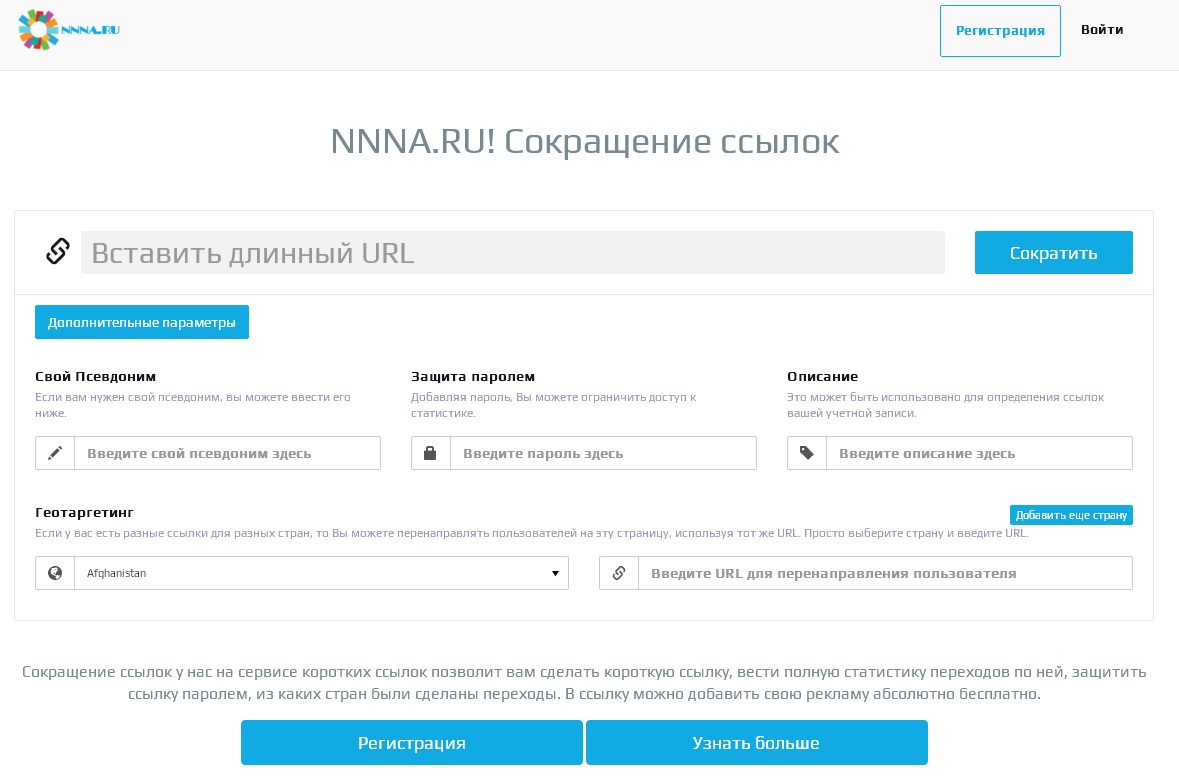
Task: Click the top Регистрация button in header
Action: 1000,31
